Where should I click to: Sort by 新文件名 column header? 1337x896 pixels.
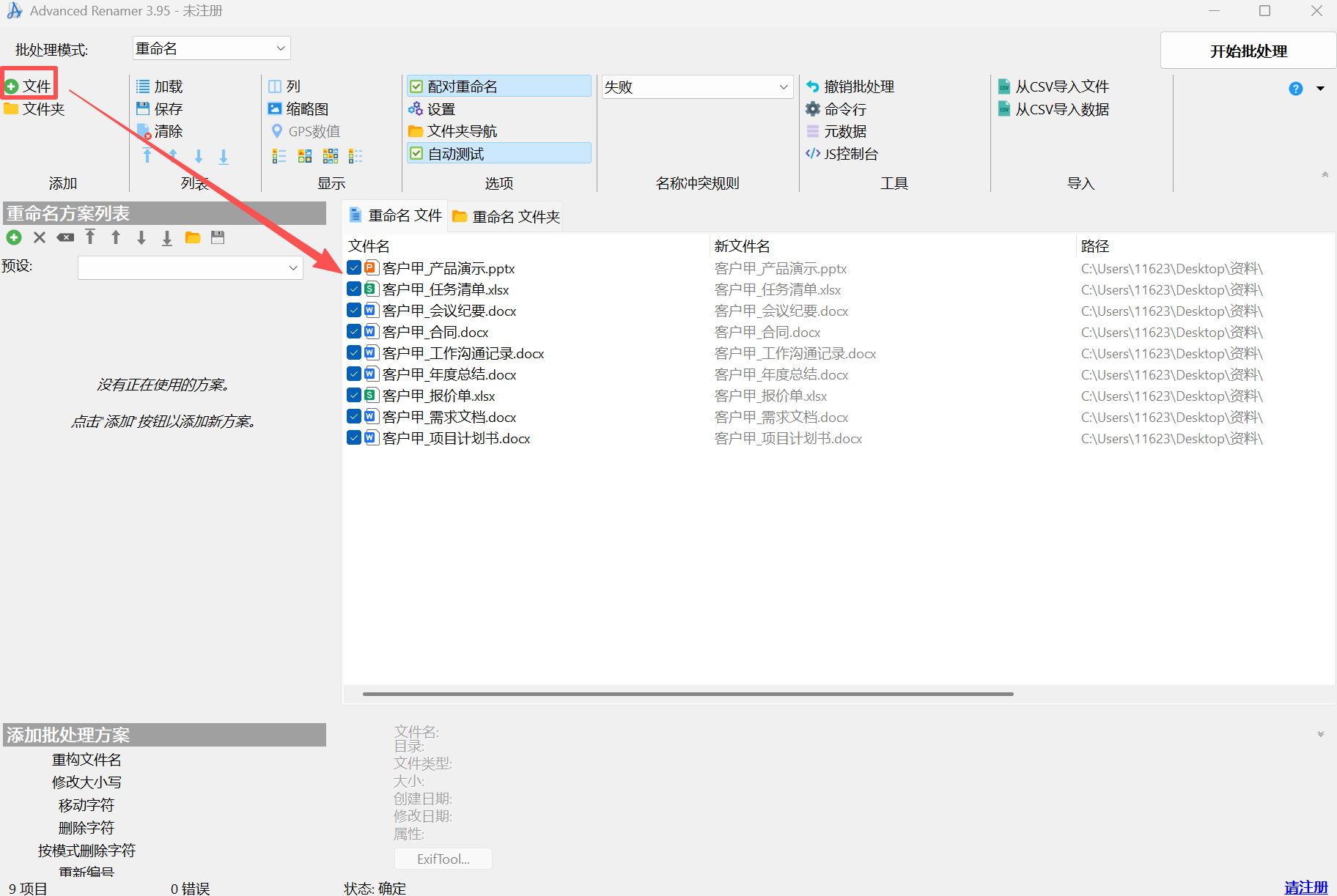pos(893,246)
